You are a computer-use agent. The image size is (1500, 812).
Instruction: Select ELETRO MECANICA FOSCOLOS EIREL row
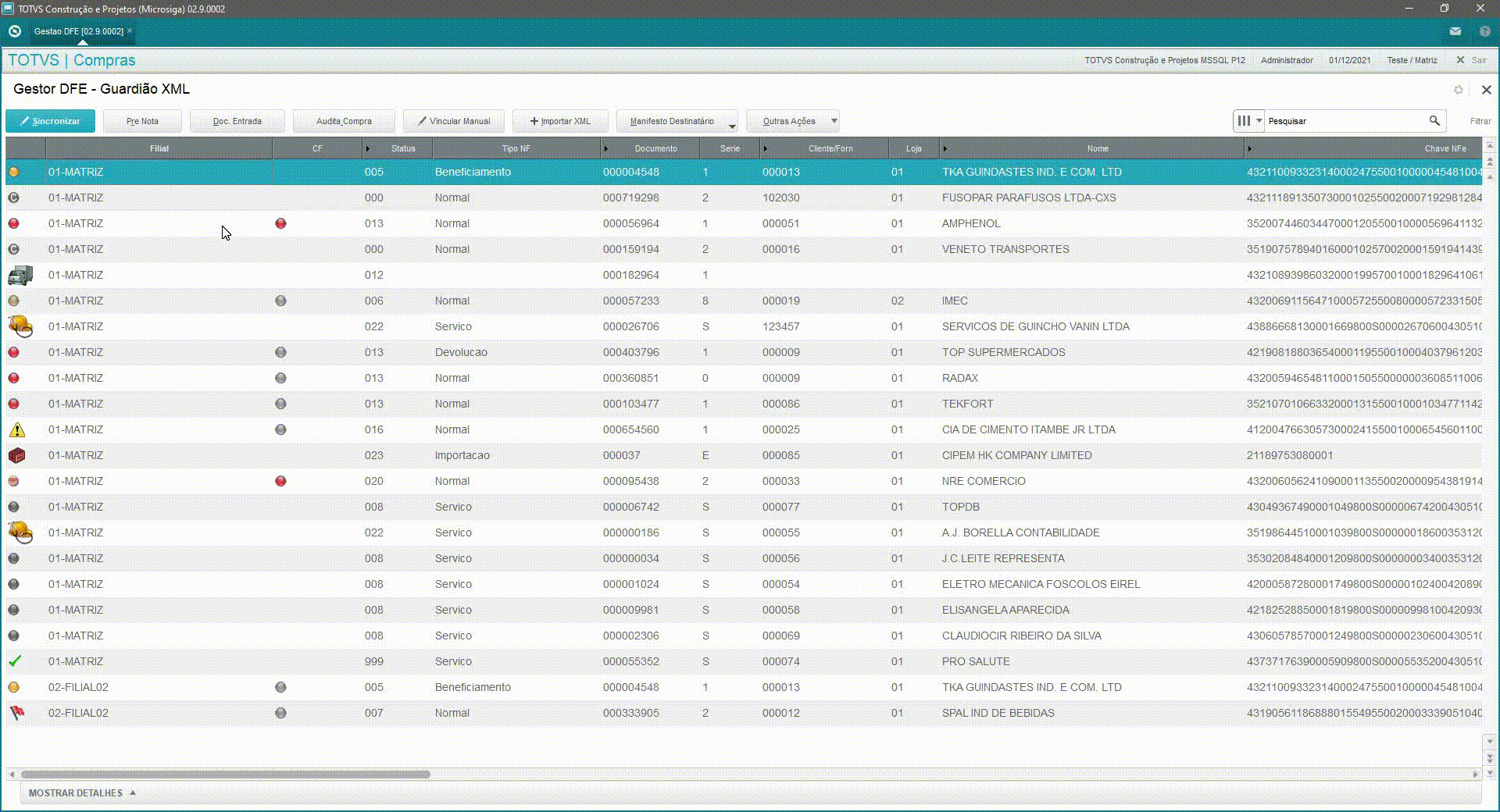tap(744, 584)
